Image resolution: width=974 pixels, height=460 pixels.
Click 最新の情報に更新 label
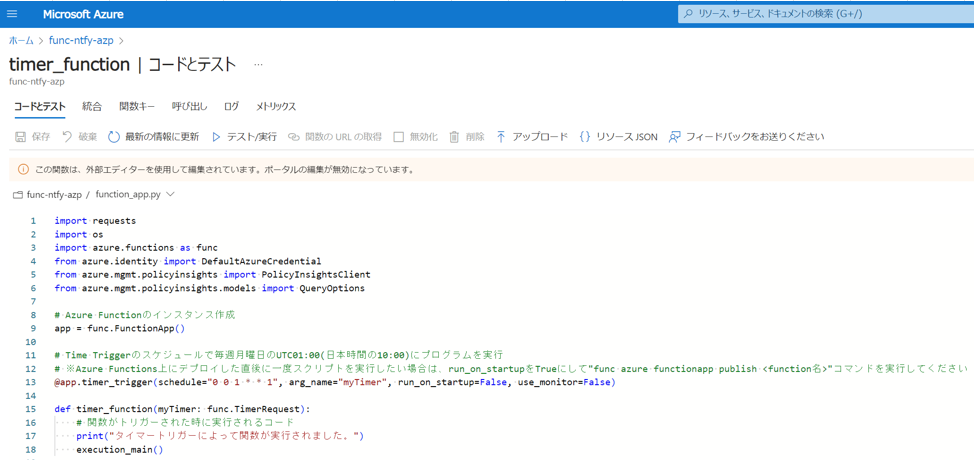pyautogui.click(x=162, y=137)
